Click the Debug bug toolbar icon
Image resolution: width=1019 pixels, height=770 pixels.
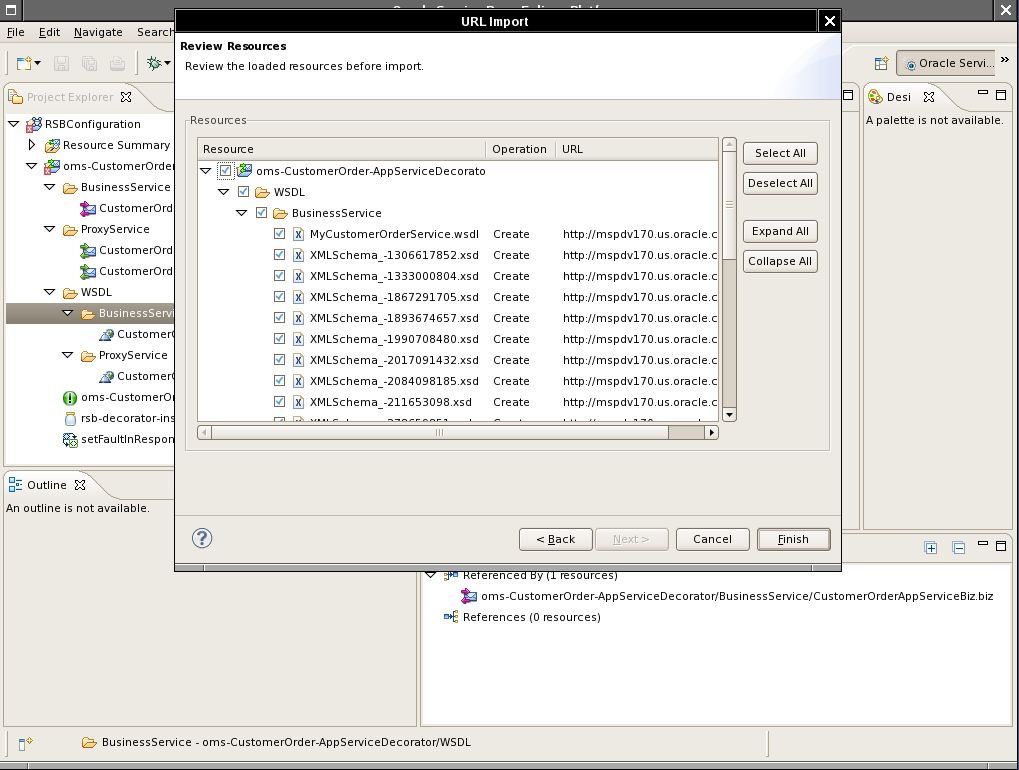click(x=154, y=63)
